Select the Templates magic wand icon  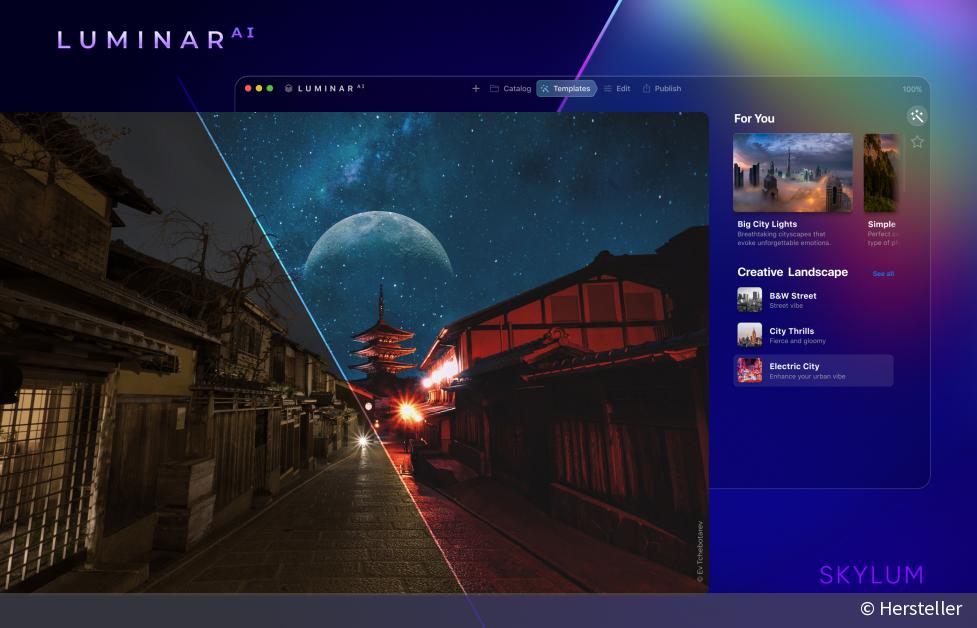pyautogui.click(x=547, y=89)
